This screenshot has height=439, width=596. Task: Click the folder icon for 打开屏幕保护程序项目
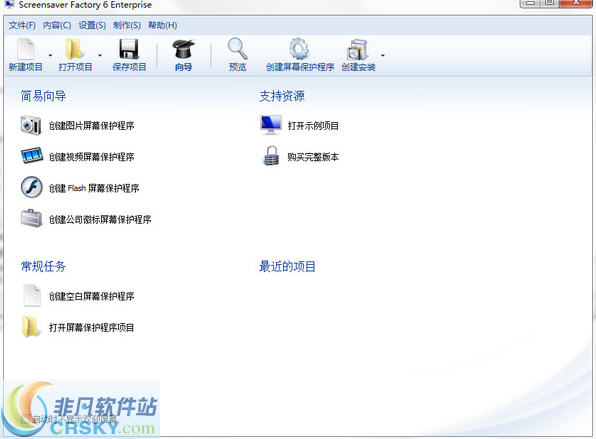pyautogui.click(x=31, y=327)
